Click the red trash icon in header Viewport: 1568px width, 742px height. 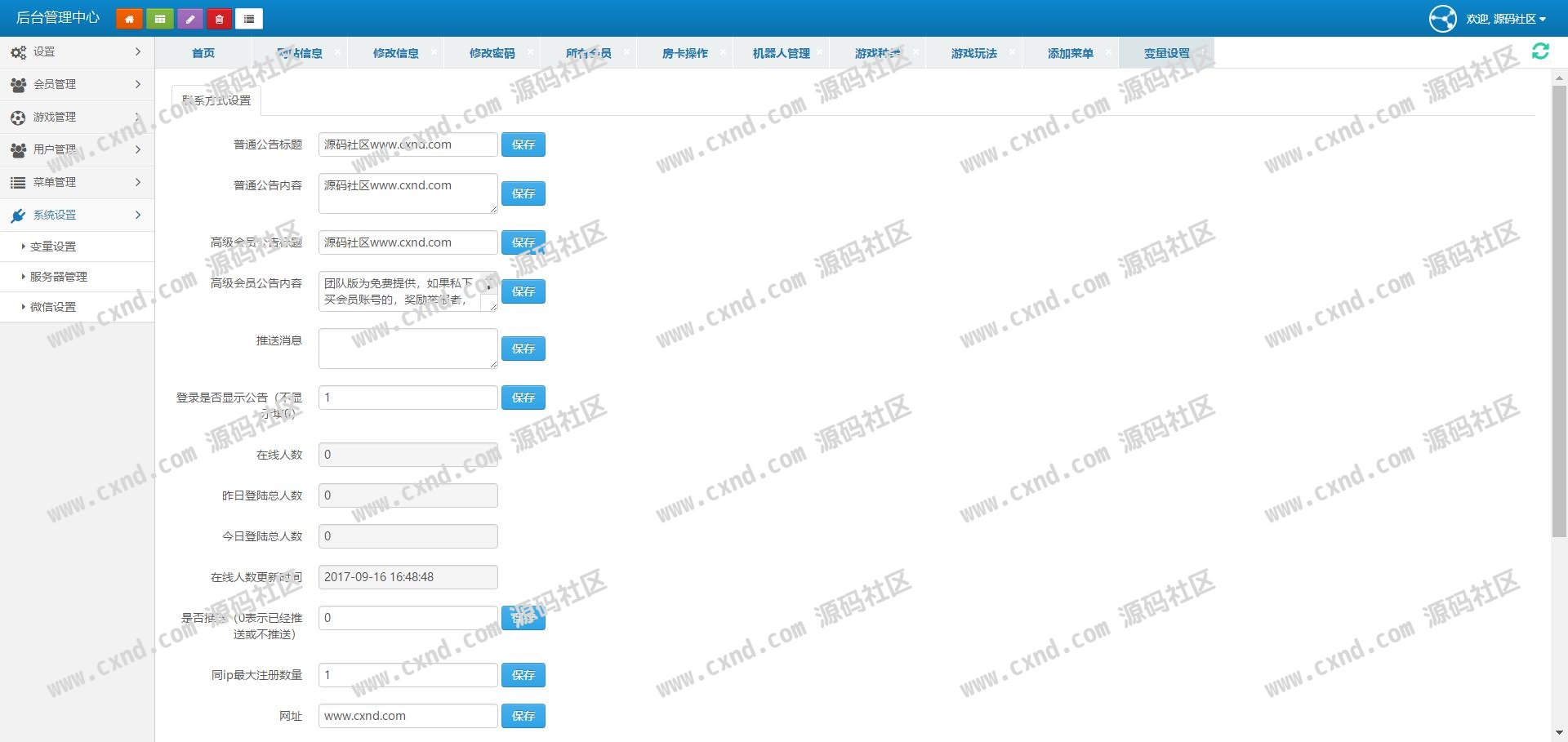pyautogui.click(x=219, y=19)
